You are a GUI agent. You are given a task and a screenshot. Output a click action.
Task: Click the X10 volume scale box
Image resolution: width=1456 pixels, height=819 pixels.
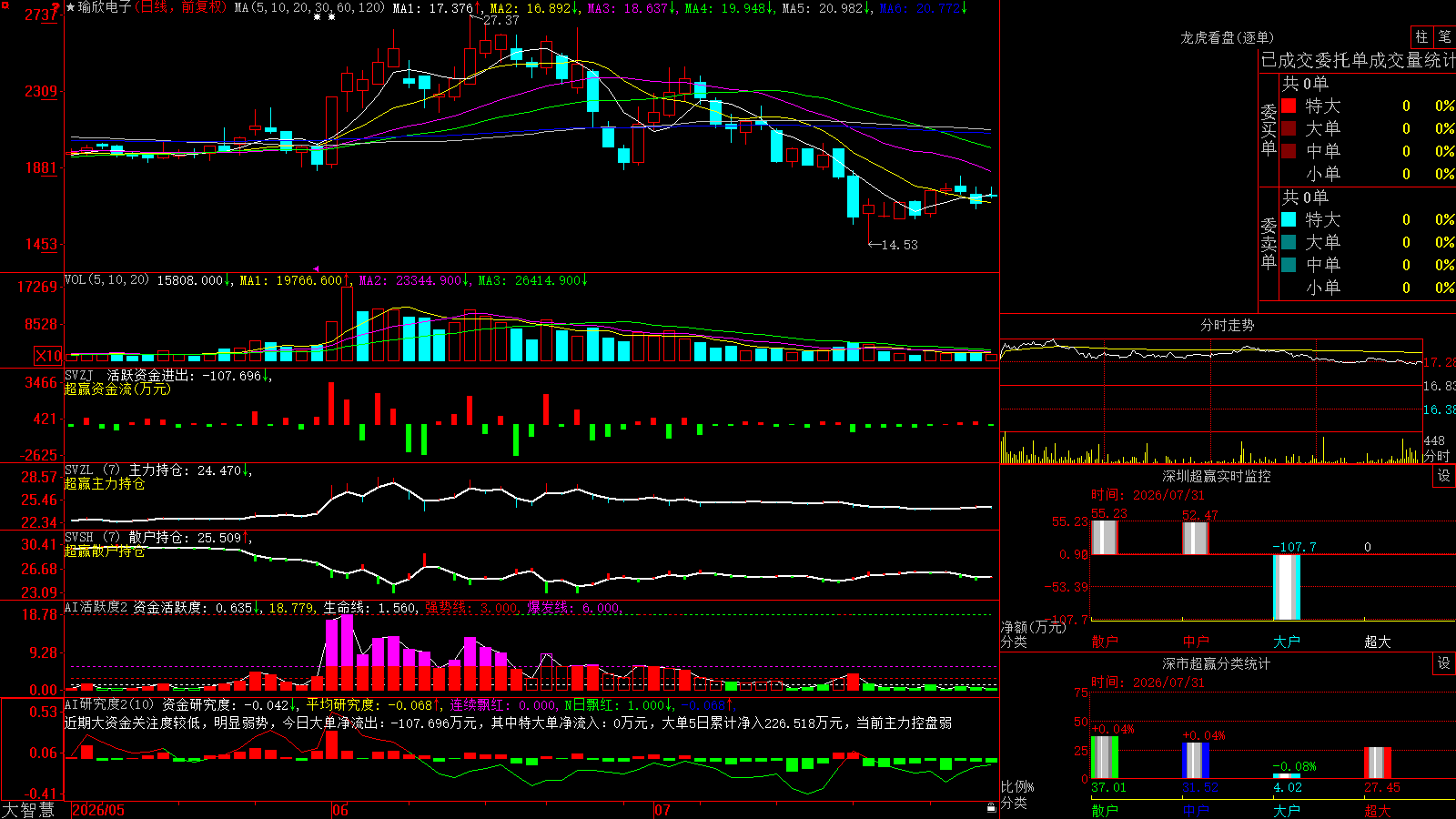[x=48, y=356]
